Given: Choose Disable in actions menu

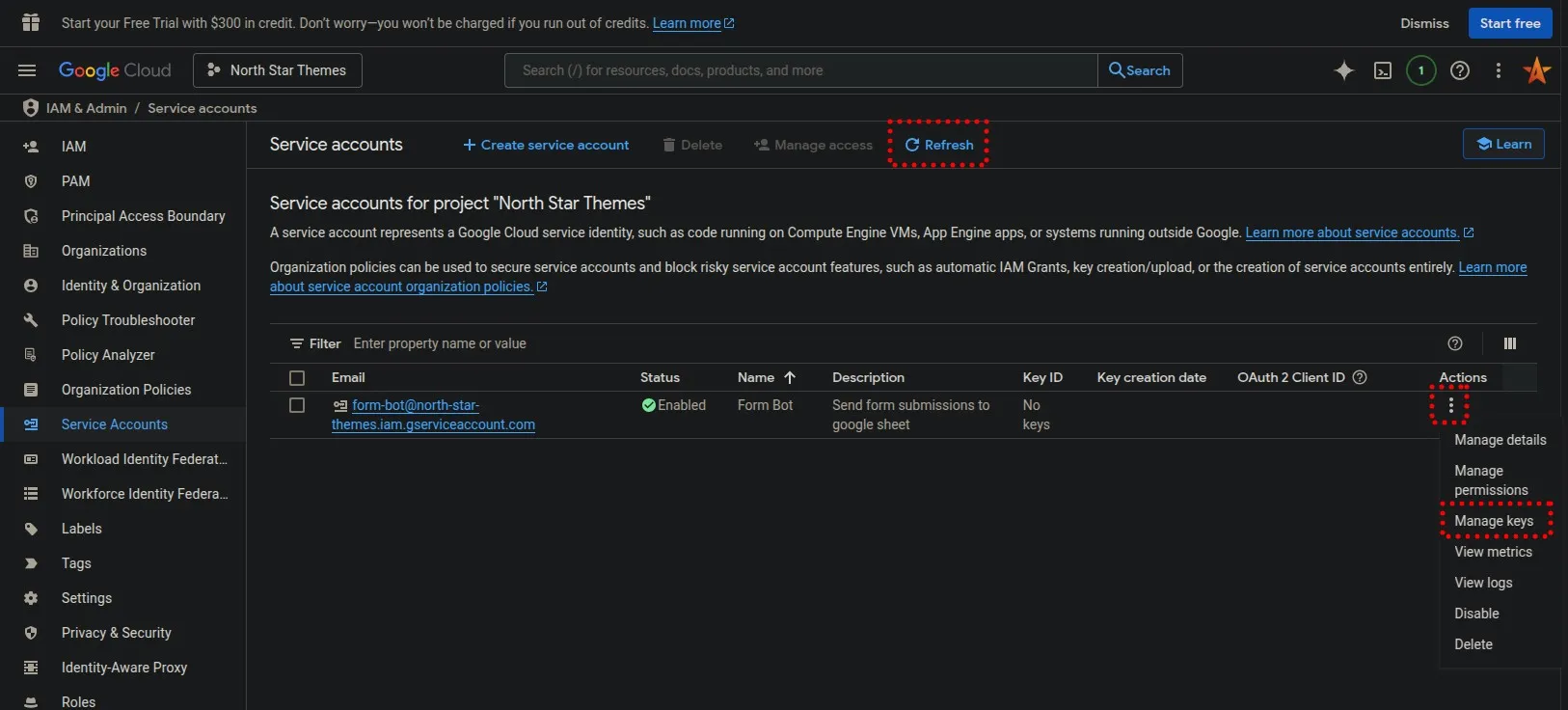Looking at the screenshot, I should click(x=1476, y=614).
